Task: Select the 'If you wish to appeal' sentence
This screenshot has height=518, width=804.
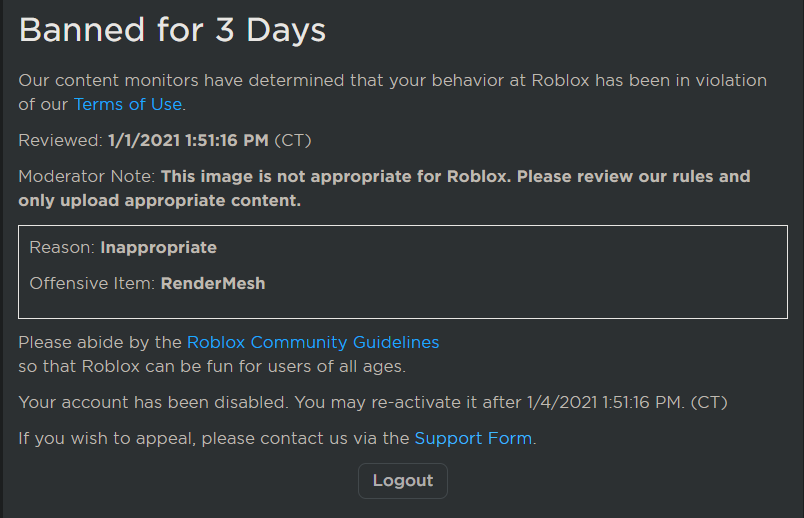Action: point(277,439)
